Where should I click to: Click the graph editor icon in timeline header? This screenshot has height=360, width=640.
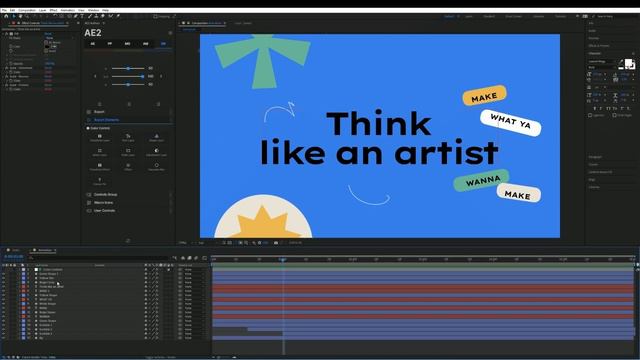pos(204,258)
